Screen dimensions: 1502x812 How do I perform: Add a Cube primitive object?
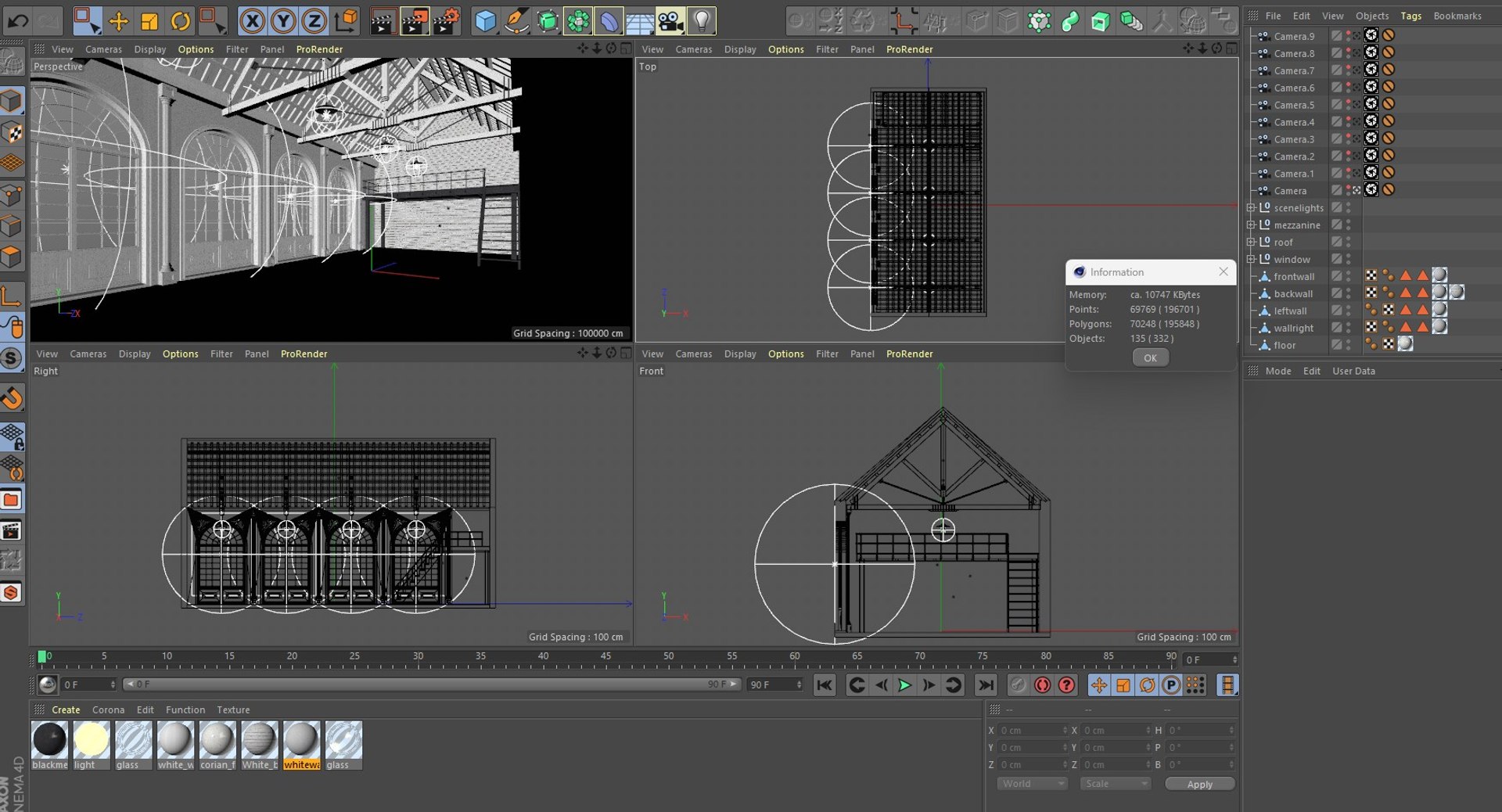pos(485,21)
